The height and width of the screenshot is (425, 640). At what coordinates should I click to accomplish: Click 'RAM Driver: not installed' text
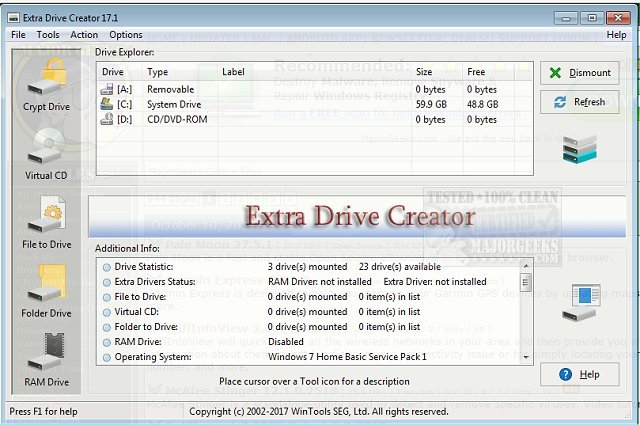[x=320, y=282]
